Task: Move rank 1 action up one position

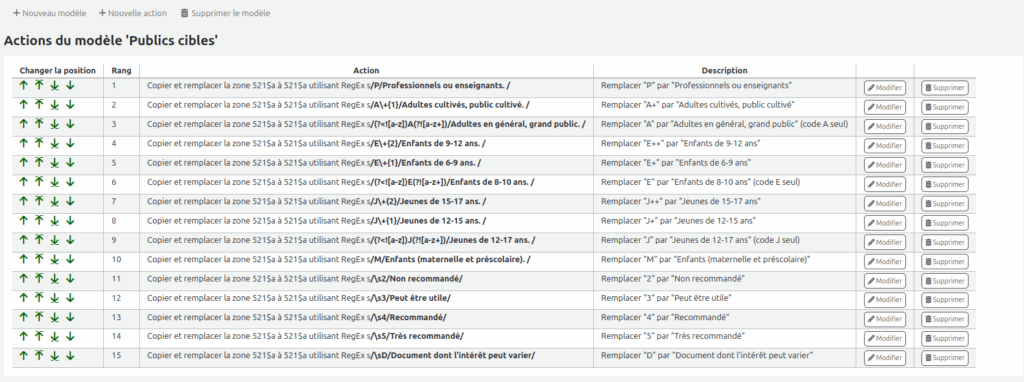Action: [x=24, y=86]
